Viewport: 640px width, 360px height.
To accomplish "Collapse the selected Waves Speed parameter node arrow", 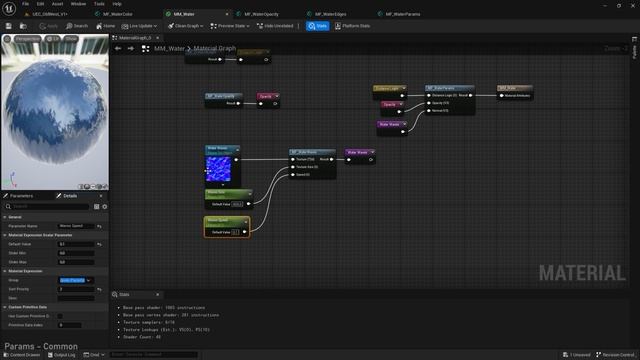I will pyautogui.click(x=246, y=222).
